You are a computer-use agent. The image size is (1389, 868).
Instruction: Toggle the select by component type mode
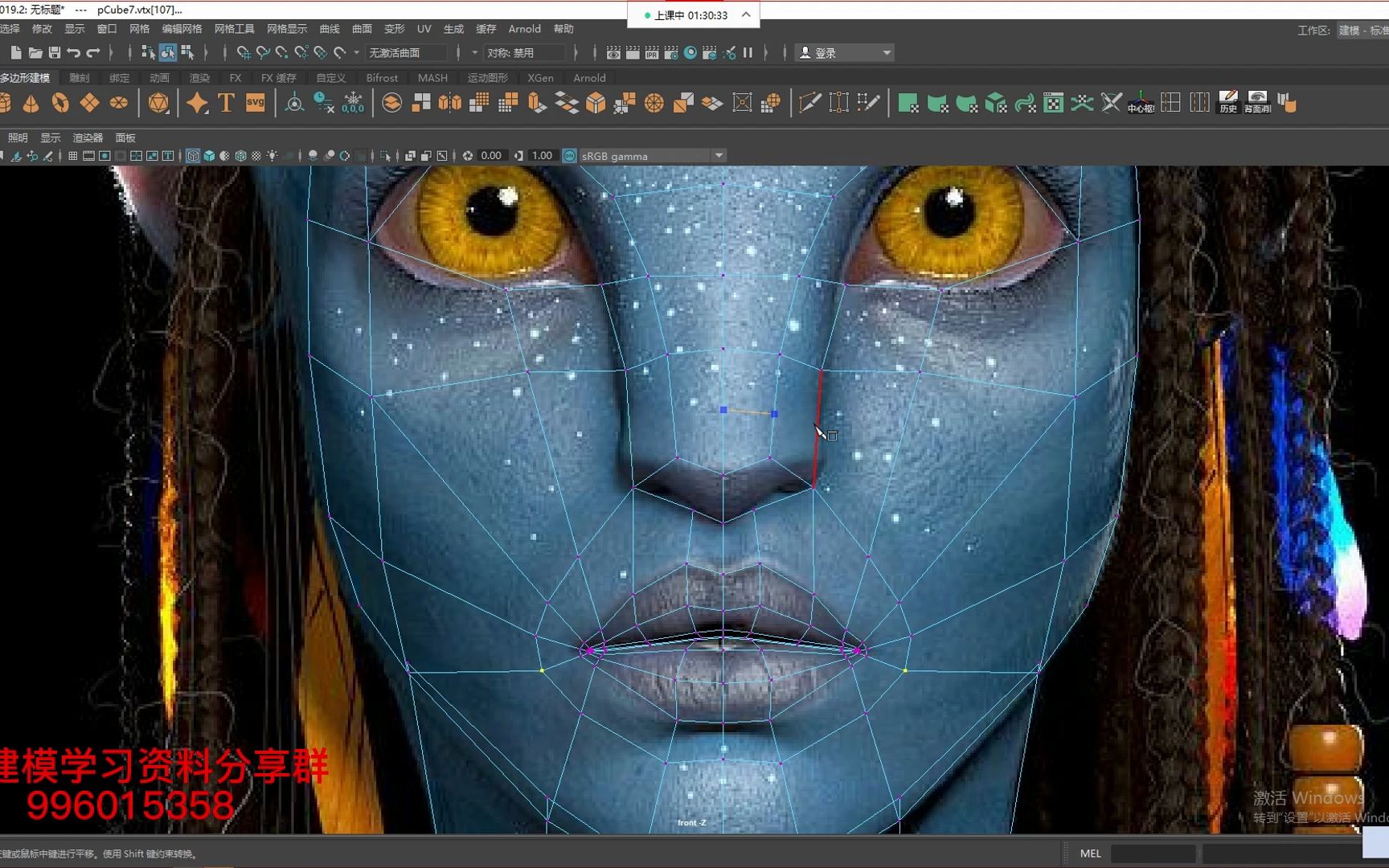tap(187, 53)
